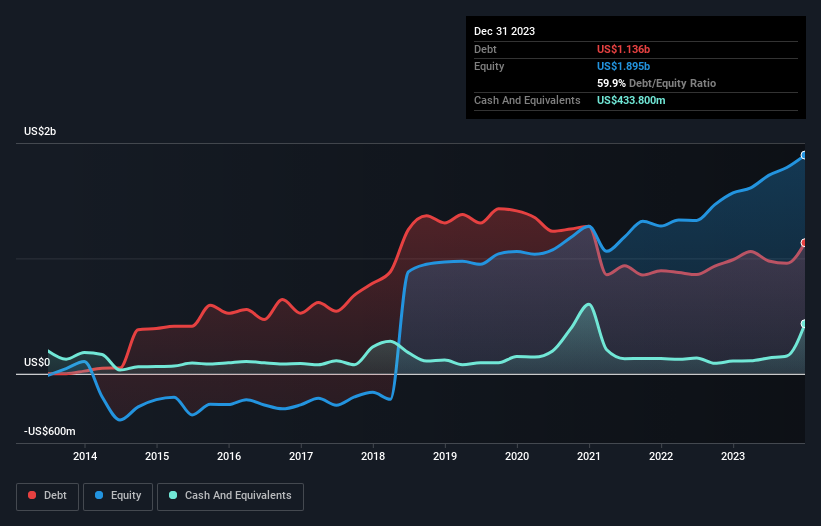Click the blue Equity endpoint marker
Viewport: 821px width, 526px height.
(x=804, y=155)
